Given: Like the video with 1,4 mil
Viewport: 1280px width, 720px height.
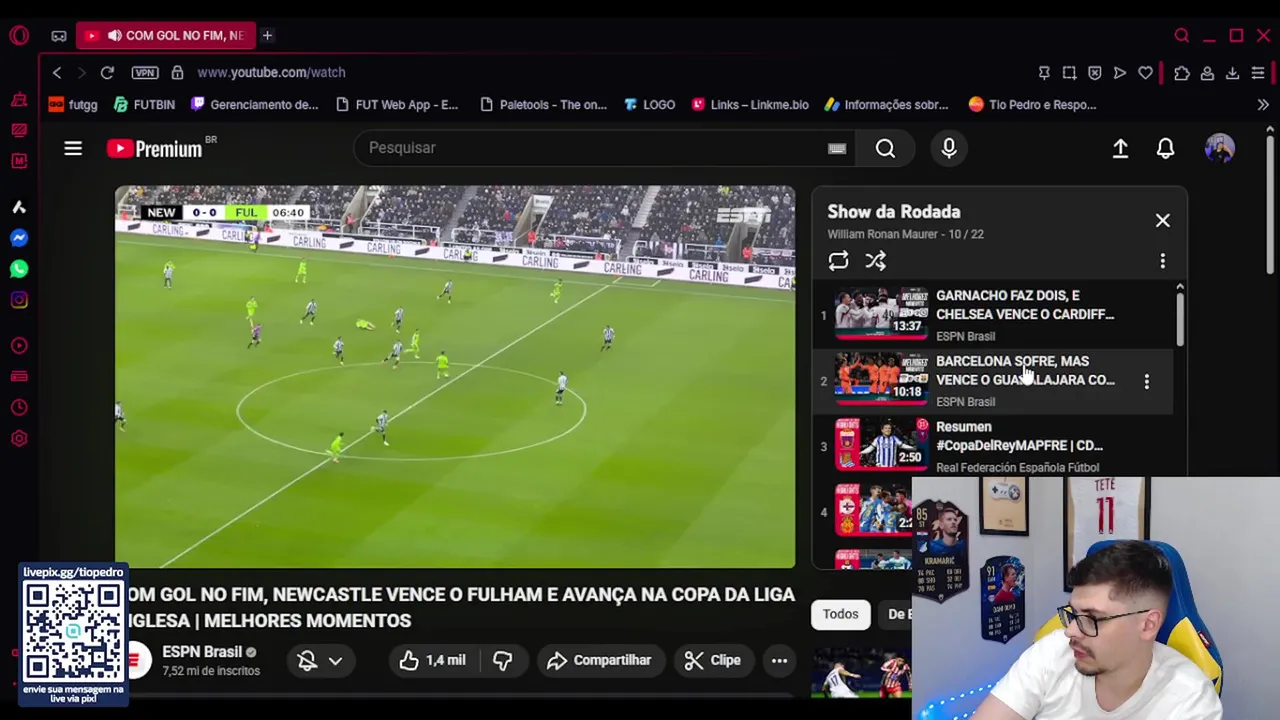Looking at the screenshot, I should pyautogui.click(x=433, y=660).
